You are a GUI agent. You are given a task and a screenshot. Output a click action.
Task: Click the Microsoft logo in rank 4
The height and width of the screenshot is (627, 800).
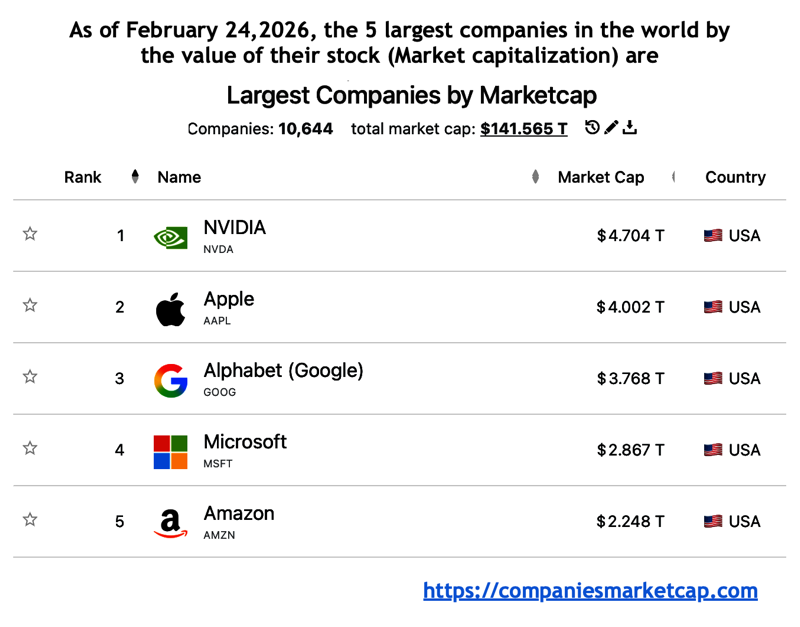click(x=170, y=450)
